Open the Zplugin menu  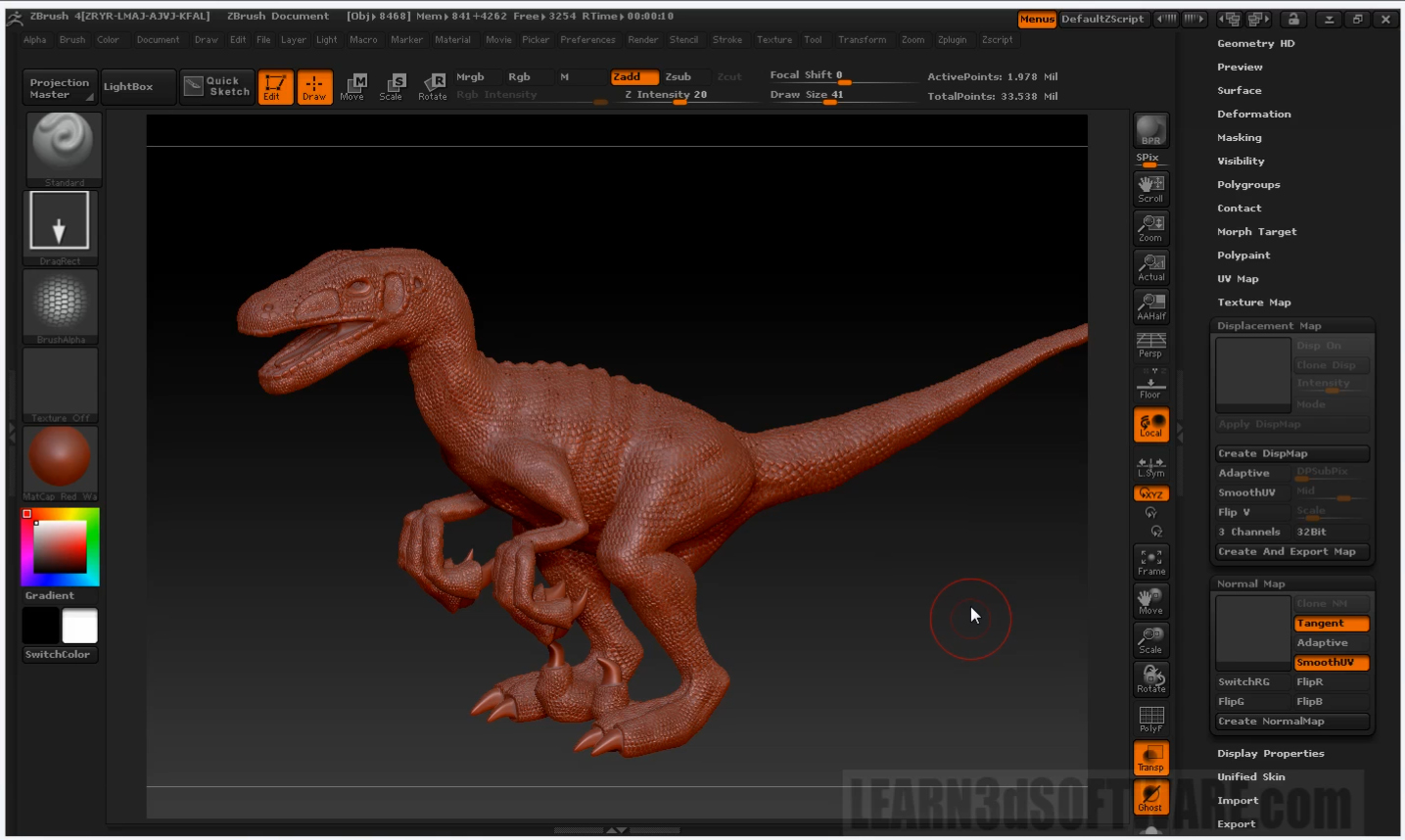tap(952, 40)
